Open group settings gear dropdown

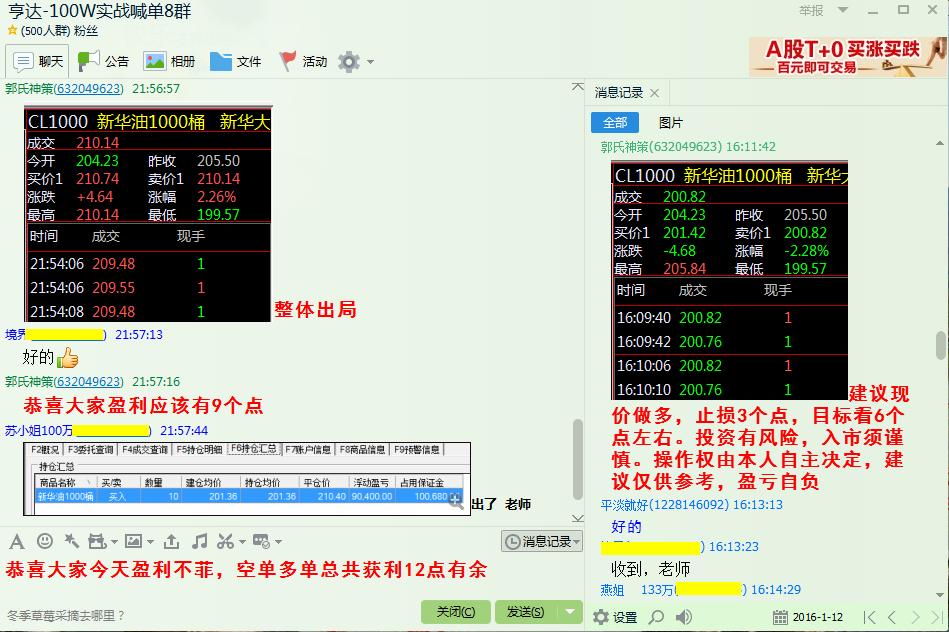(356, 62)
